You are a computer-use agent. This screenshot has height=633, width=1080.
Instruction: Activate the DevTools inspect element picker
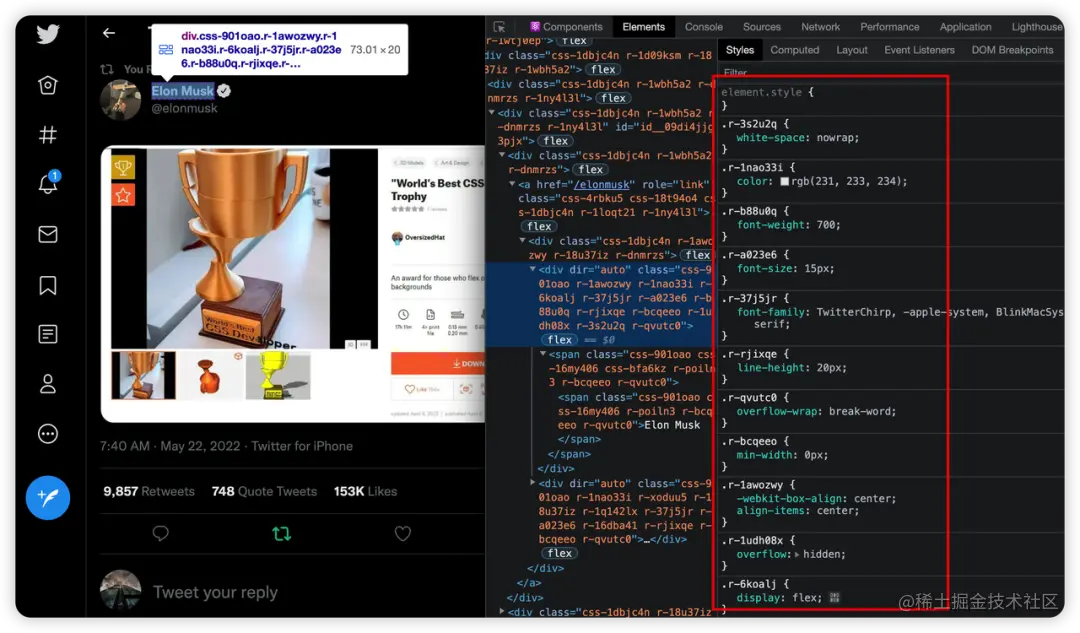(498, 26)
